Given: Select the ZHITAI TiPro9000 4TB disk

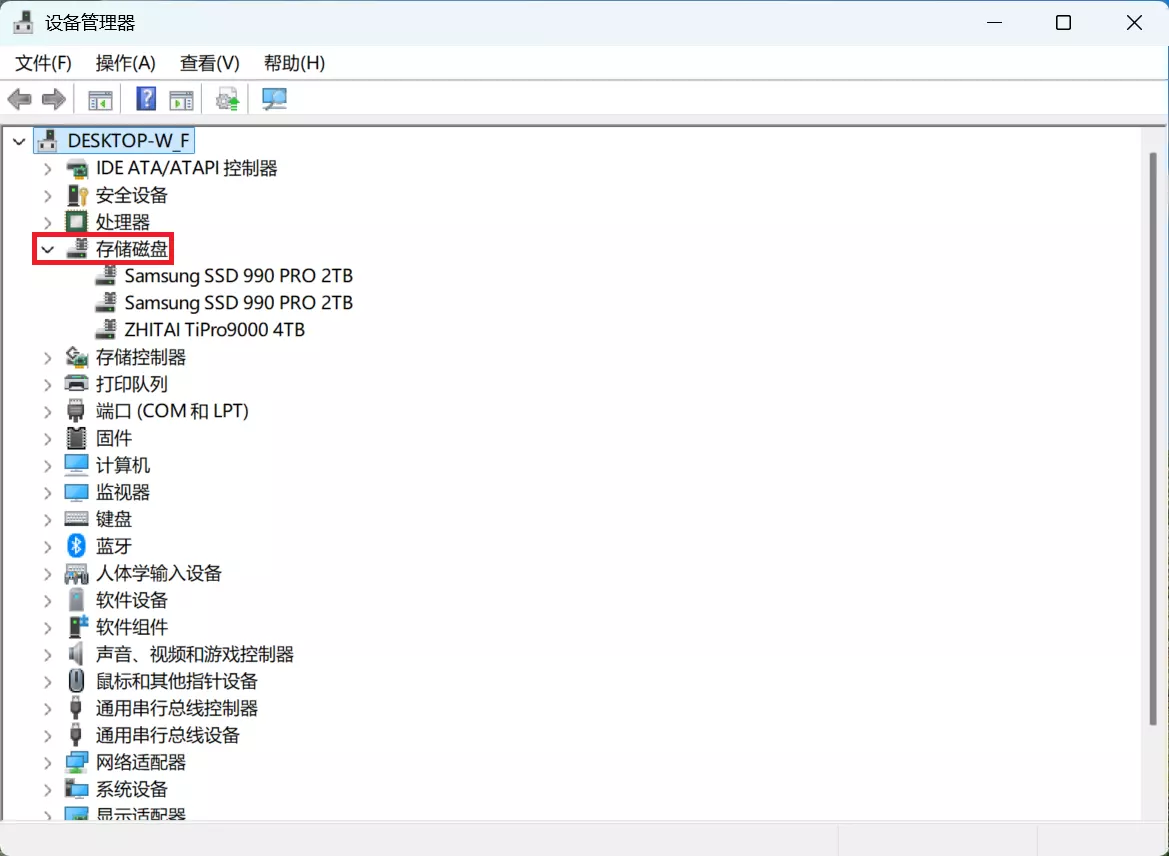Looking at the screenshot, I should [214, 329].
